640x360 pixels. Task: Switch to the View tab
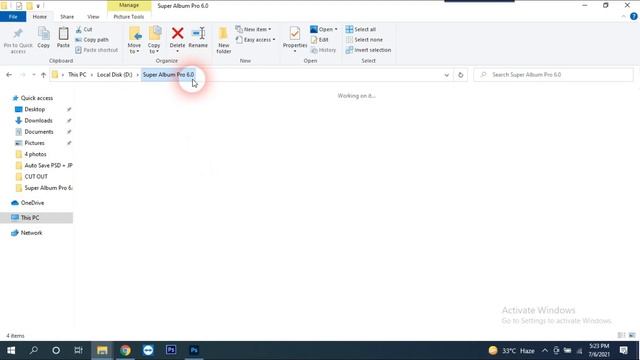click(x=93, y=17)
